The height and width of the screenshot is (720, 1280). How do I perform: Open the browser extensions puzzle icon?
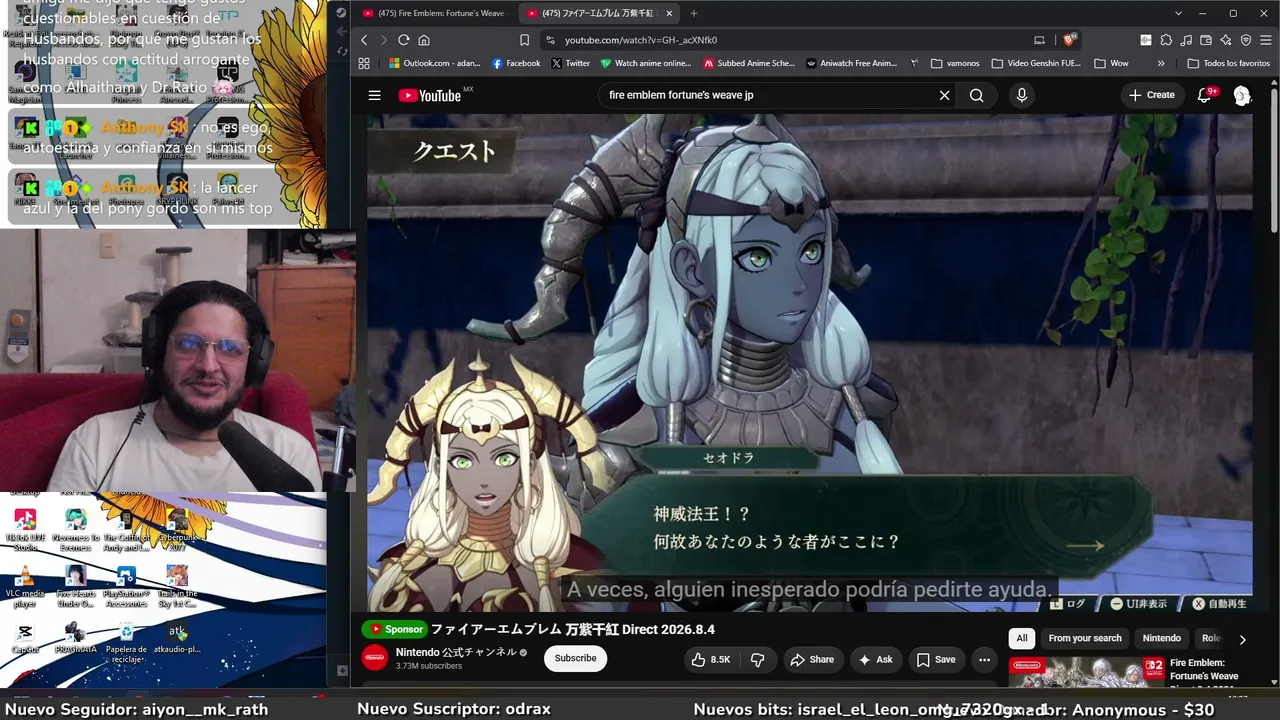(1166, 40)
